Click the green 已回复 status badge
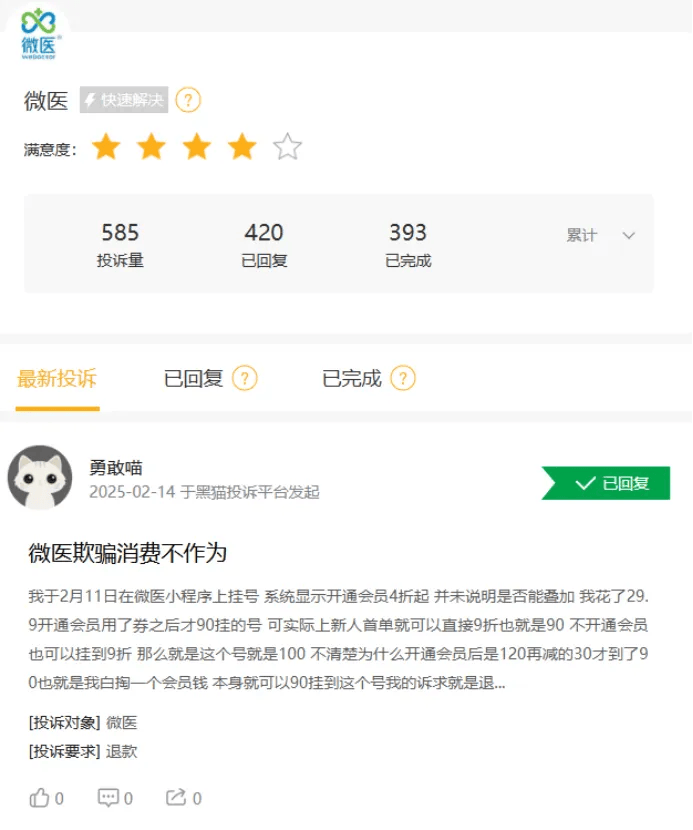 coord(606,483)
